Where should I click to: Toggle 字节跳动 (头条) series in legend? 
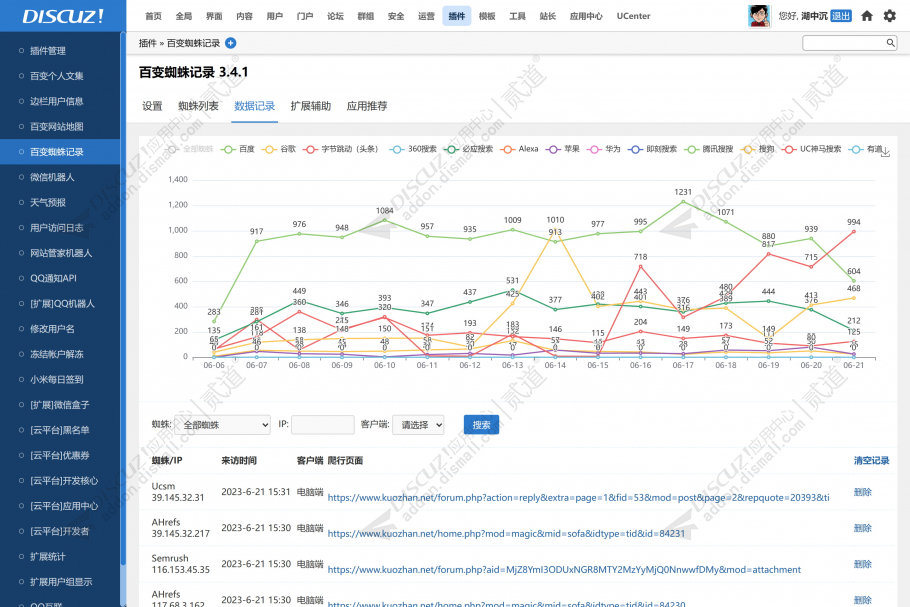tap(341, 149)
